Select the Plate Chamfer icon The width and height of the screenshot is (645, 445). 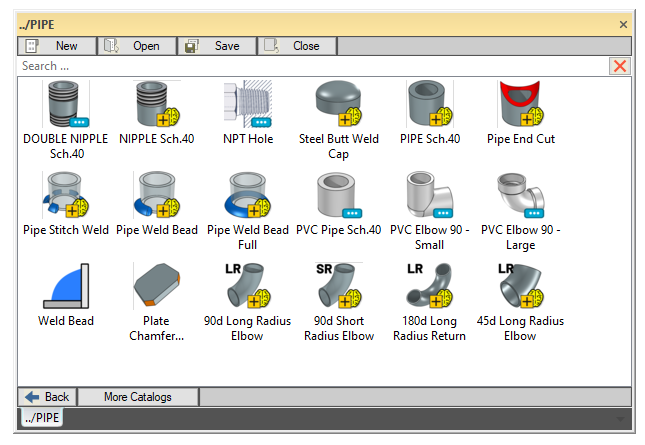[x=157, y=286]
